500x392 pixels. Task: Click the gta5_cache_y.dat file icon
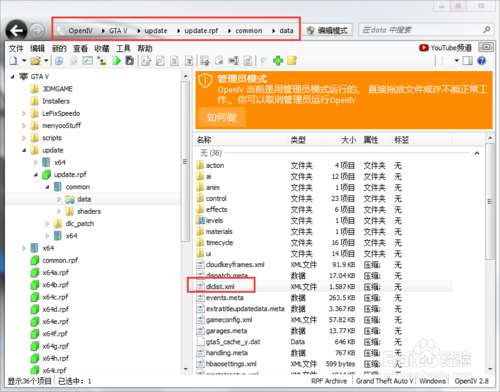tap(200, 342)
